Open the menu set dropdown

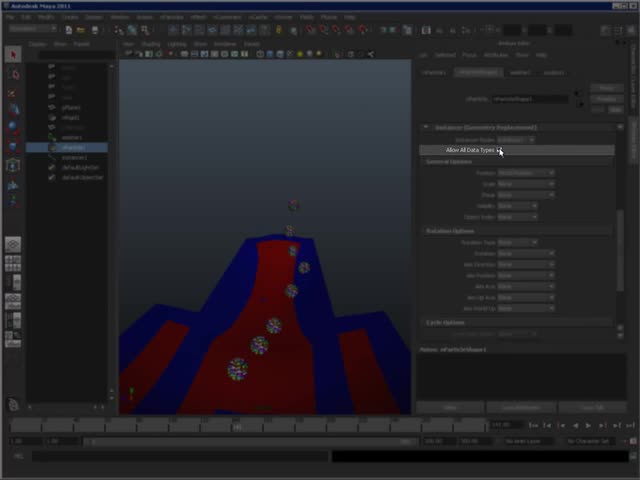tap(33, 29)
